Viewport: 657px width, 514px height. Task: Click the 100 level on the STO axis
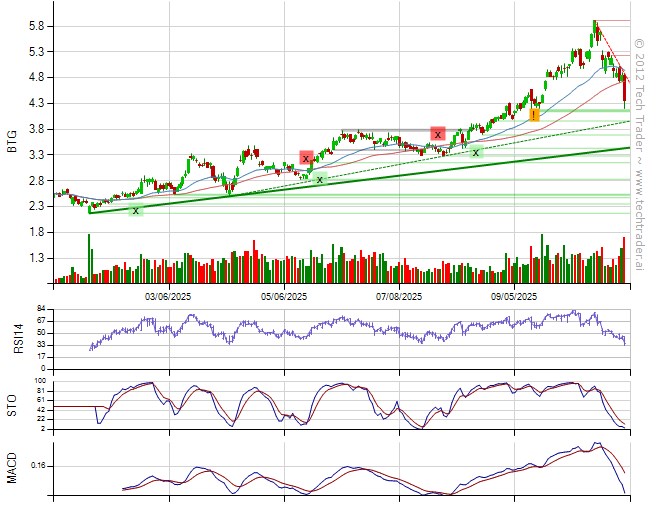(40, 381)
